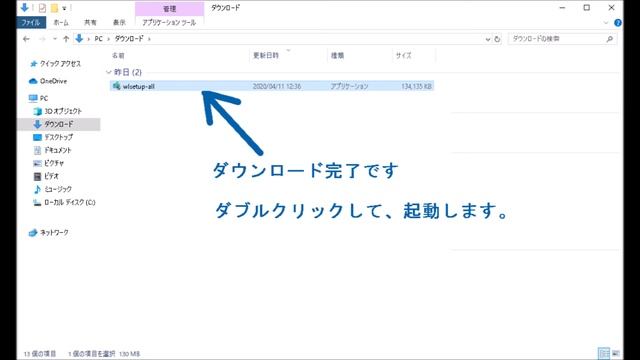
Task: Switch to details view layout
Action: click(604, 353)
